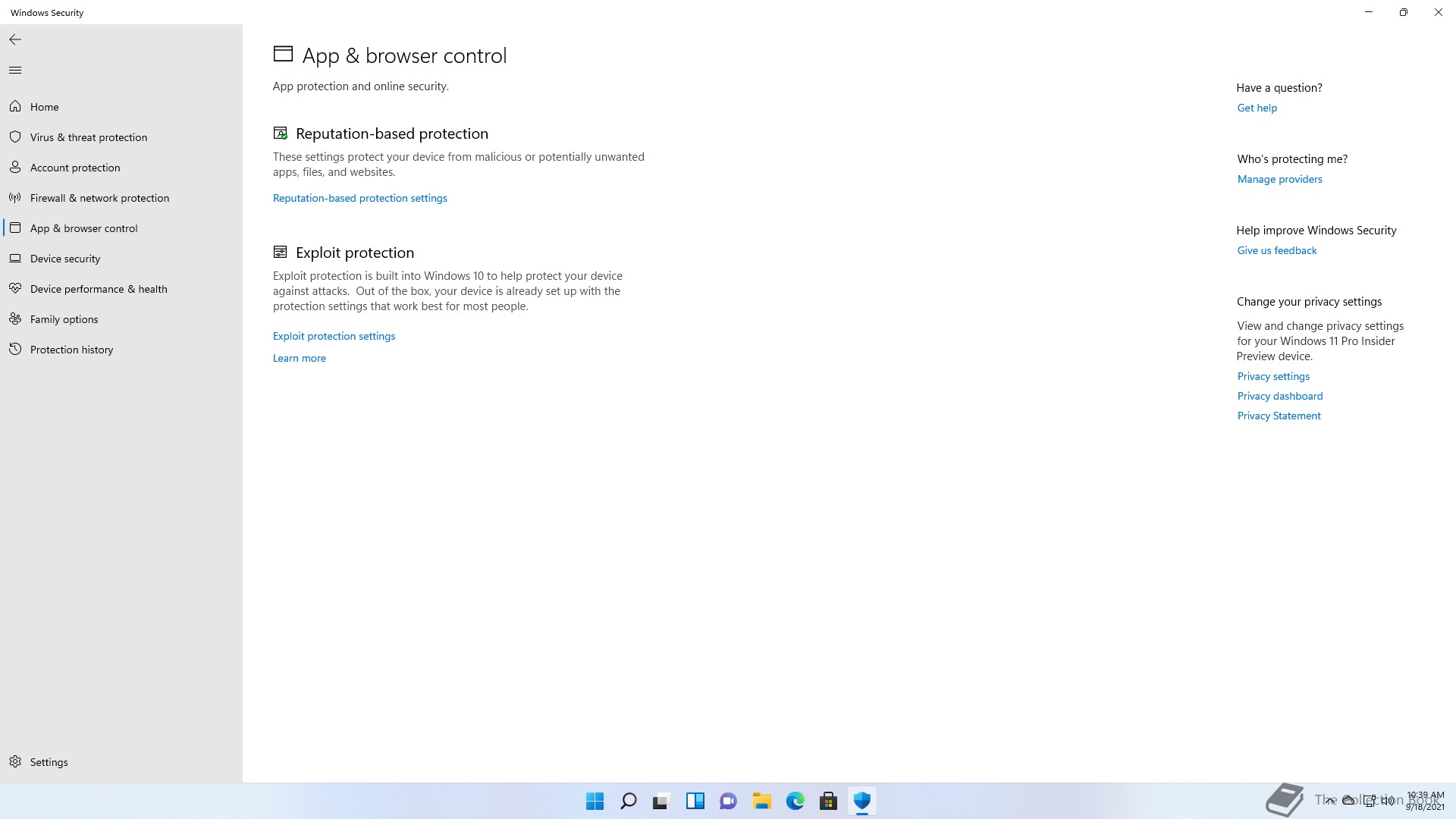The image size is (1456, 819).
Task: Click the Family options people icon
Action: point(15,318)
